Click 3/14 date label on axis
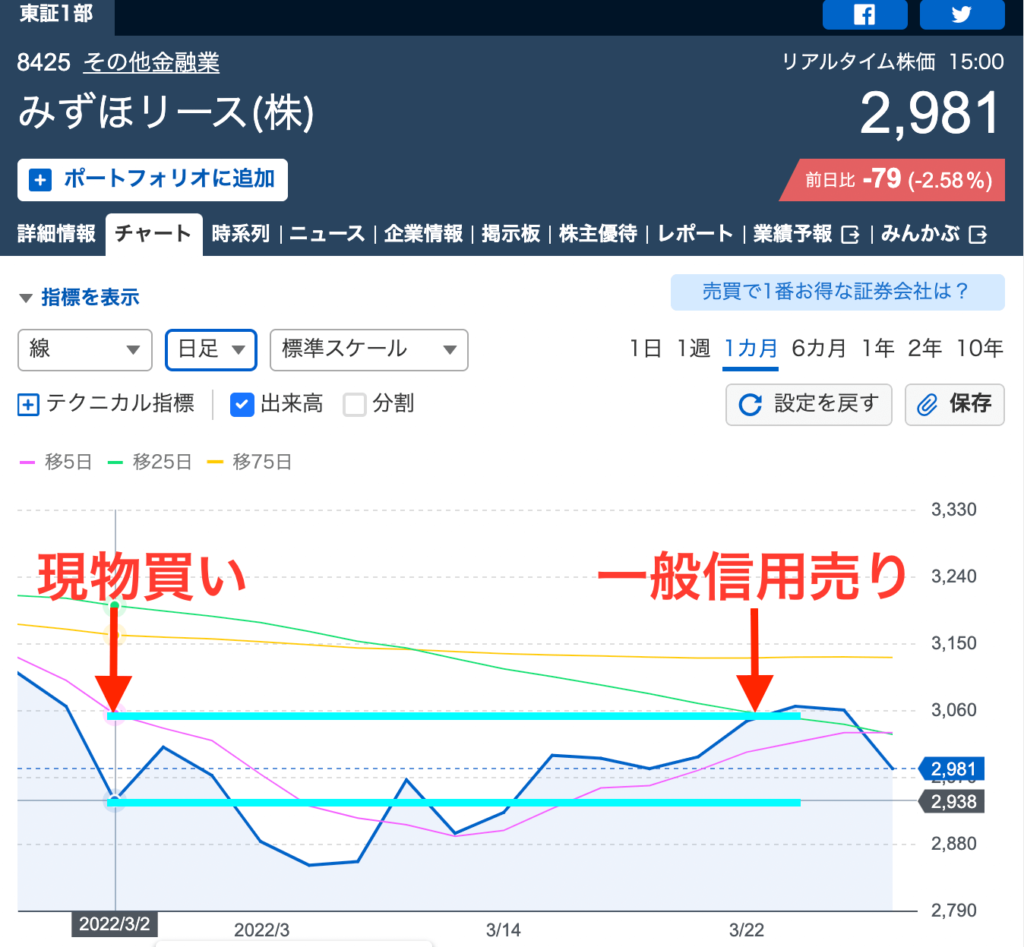The height and width of the screenshot is (947, 1024). click(x=503, y=930)
